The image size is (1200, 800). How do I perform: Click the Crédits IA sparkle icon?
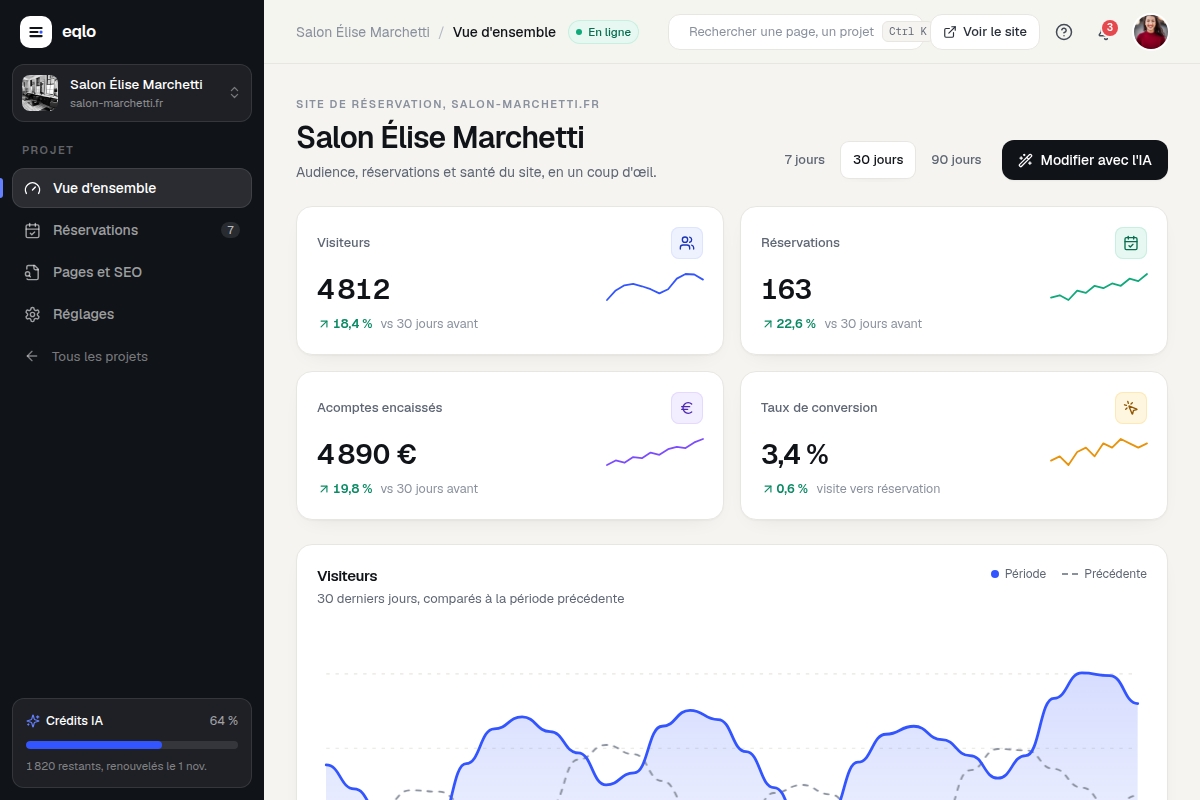point(33,721)
